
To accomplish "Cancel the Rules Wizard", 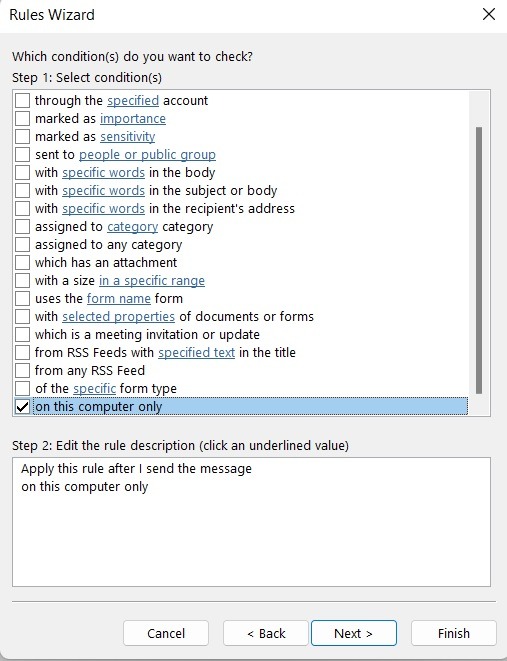I will click(x=166, y=633).
